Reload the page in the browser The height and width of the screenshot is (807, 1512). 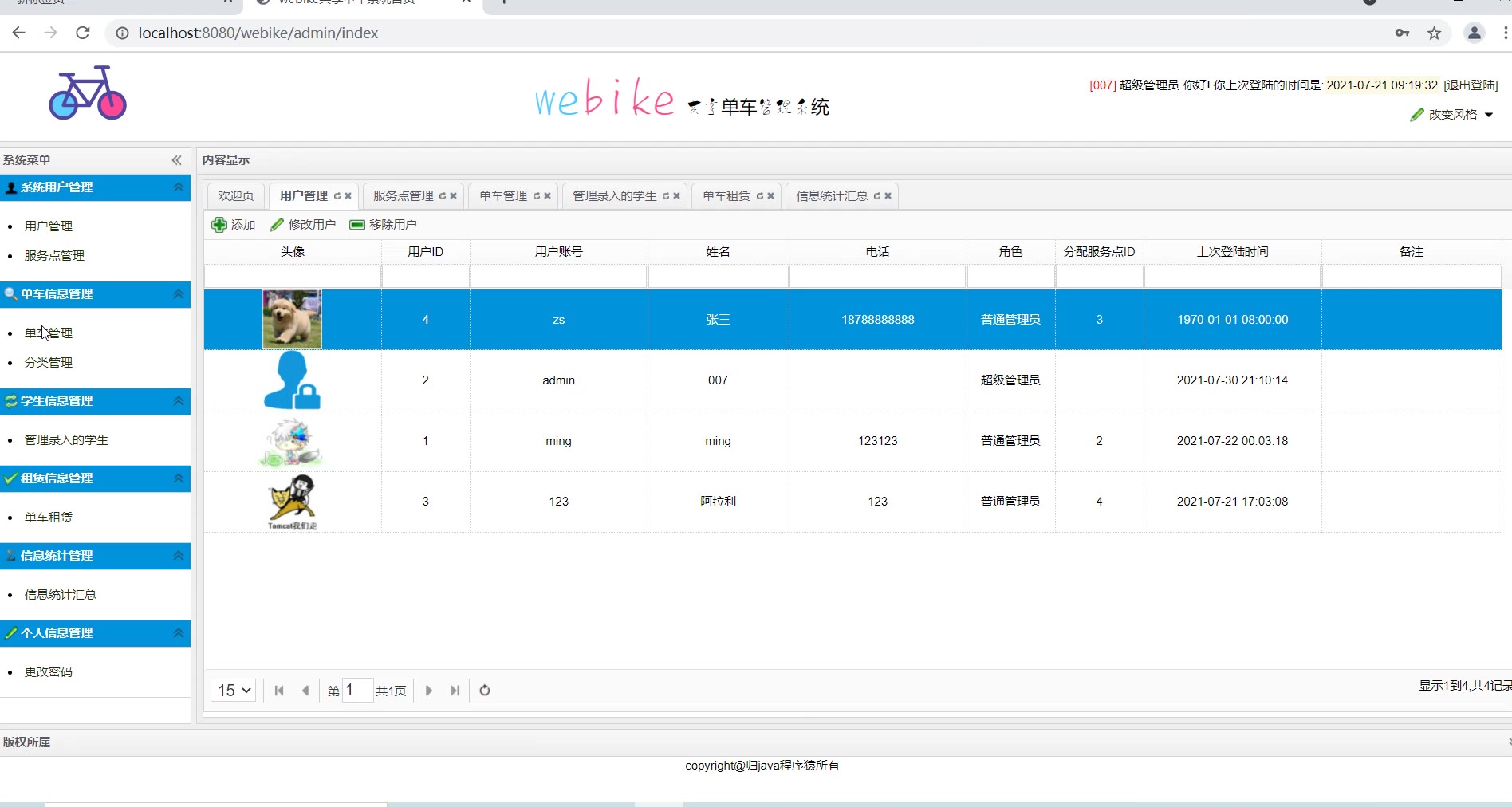point(82,33)
